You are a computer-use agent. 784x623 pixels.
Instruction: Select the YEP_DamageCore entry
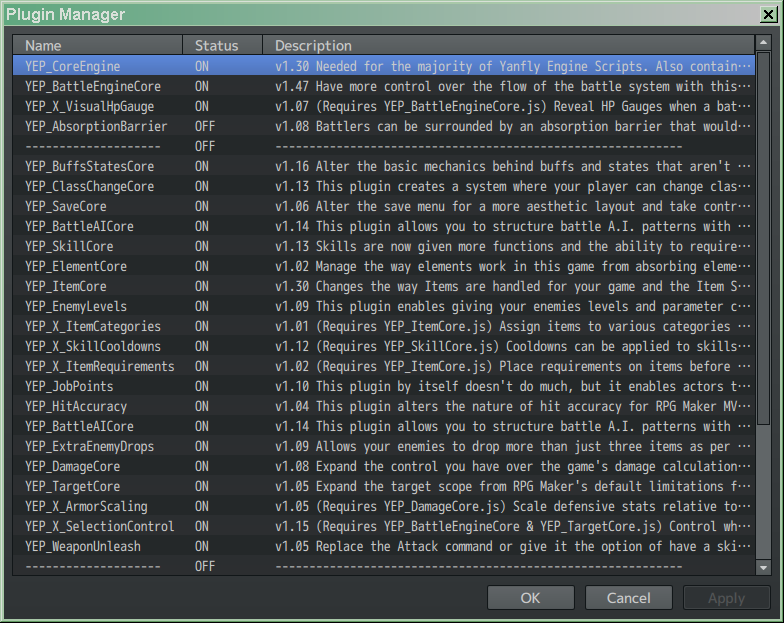tap(384, 466)
